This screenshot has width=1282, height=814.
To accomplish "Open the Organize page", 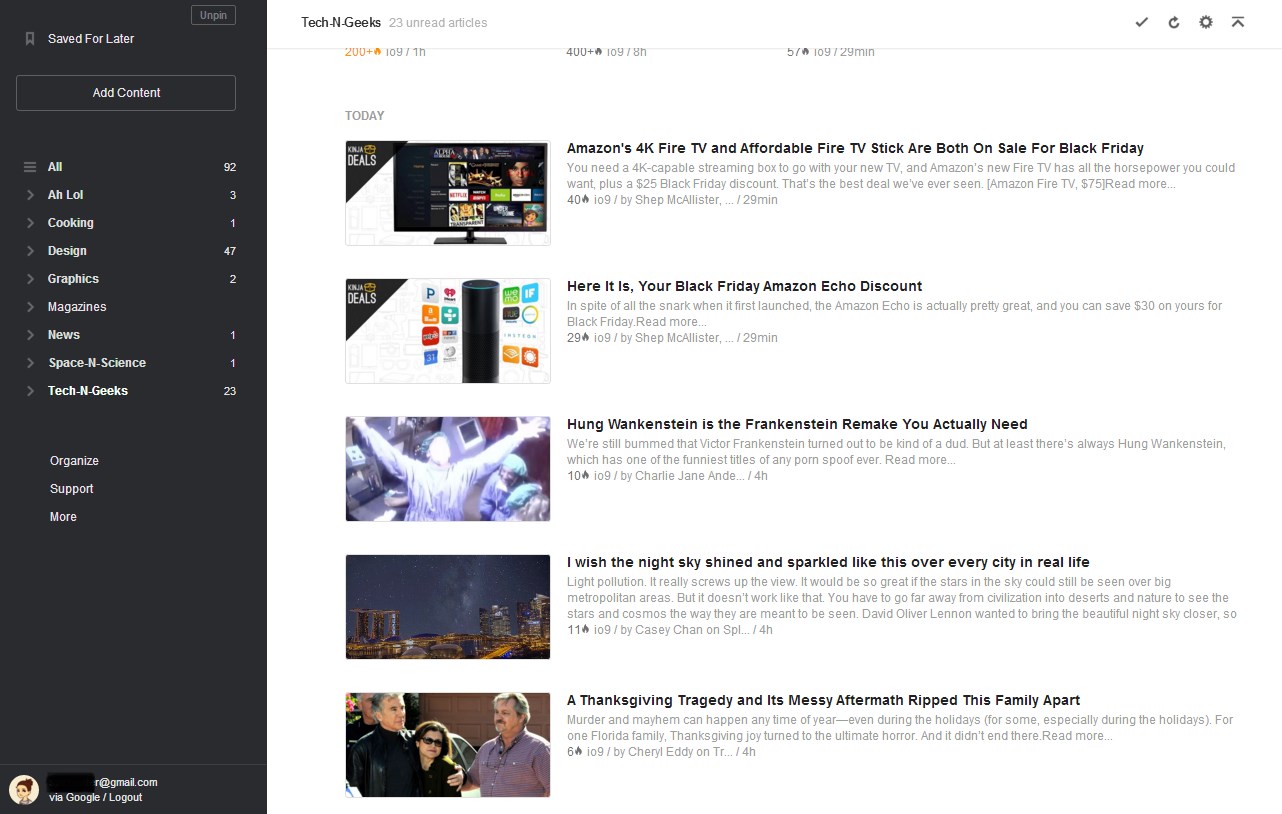I will [74, 461].
